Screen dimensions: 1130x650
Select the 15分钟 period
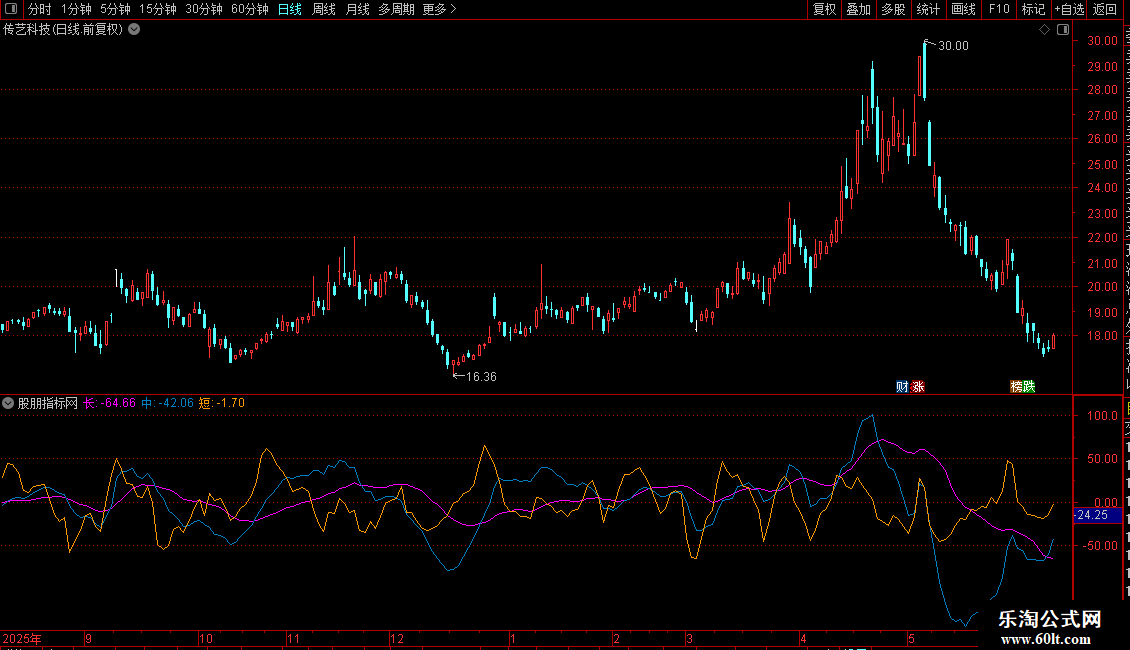pos(158,9)
